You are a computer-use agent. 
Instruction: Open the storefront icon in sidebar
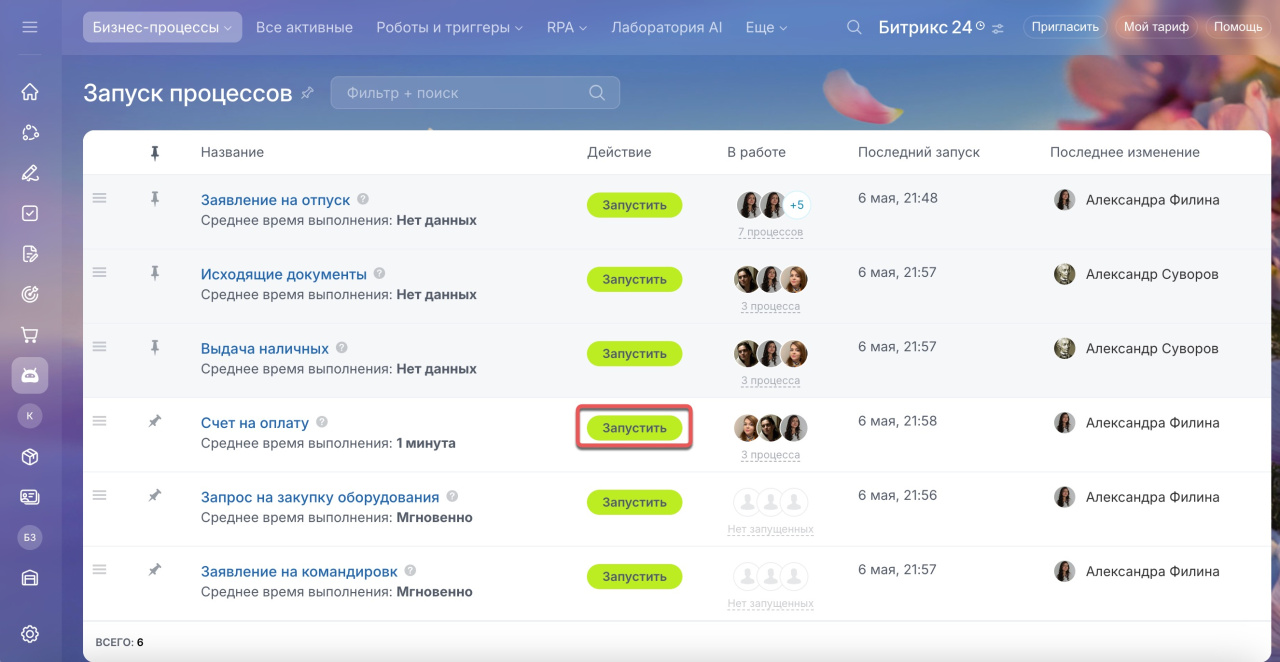(30, 577)
